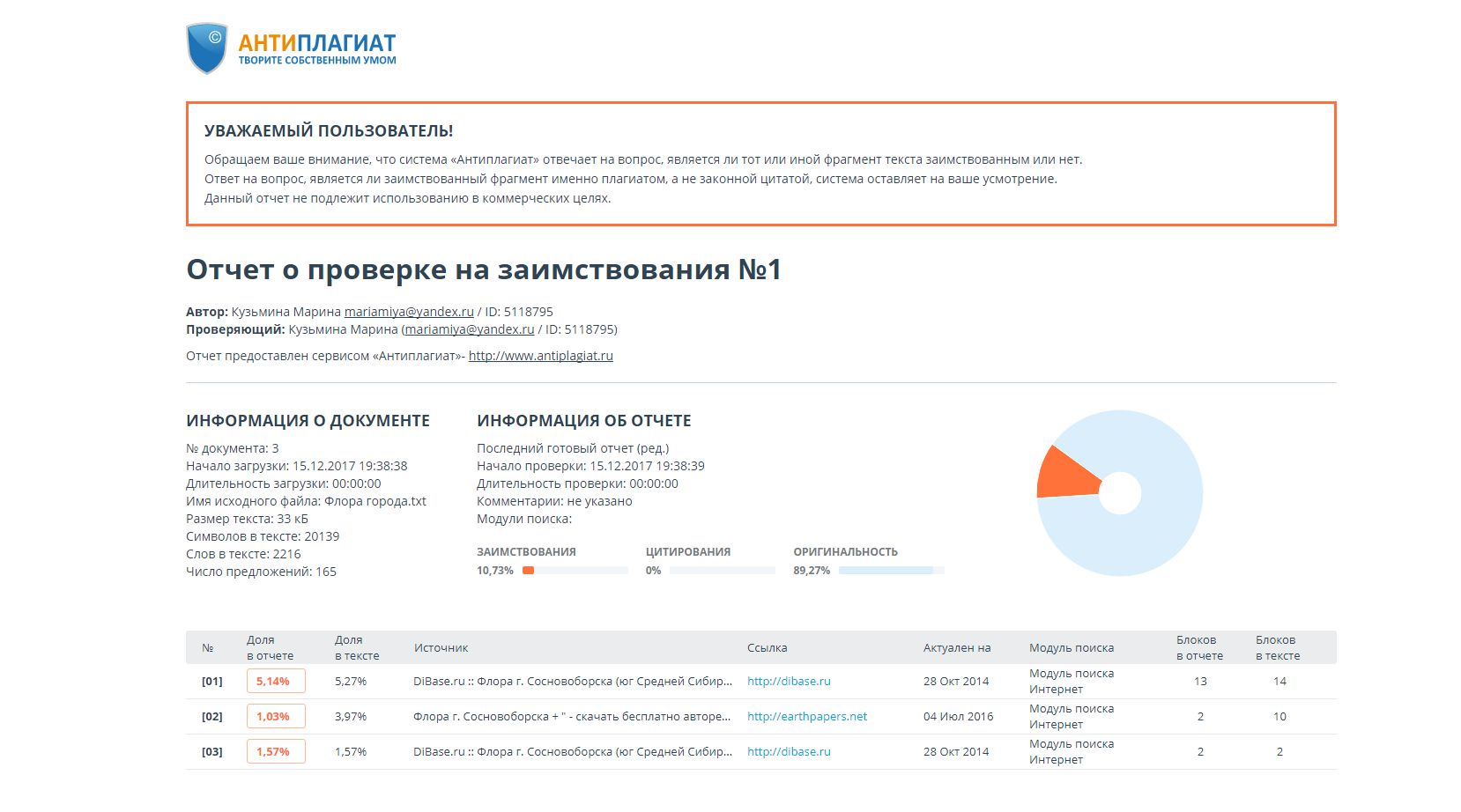The width and height of the screenshot is (1461, 812).
Task: Open the dibase.ru link for source 03
Action: 789,751
